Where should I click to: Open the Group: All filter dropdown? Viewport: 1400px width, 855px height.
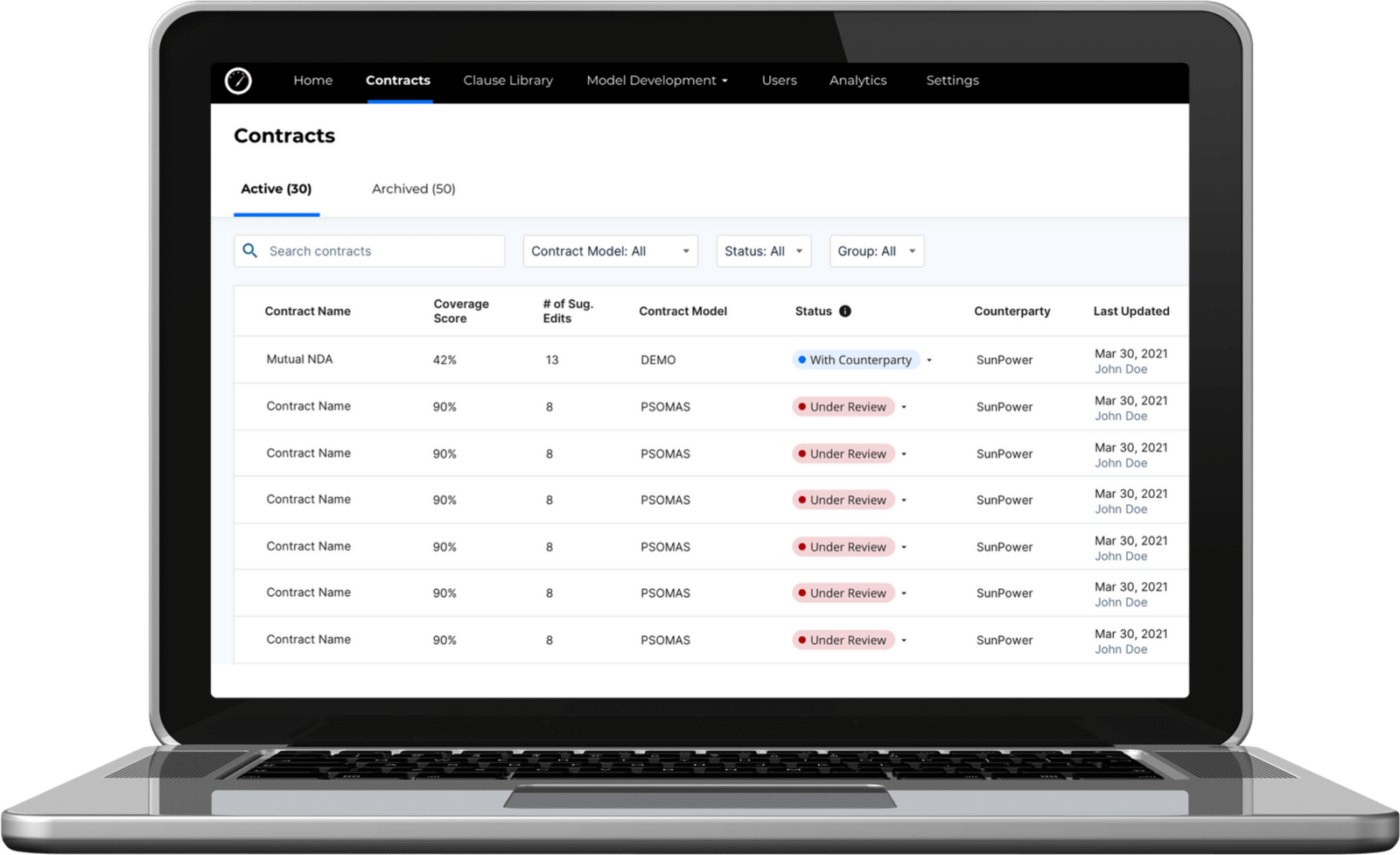pyautogui.click(x=875, y=250)
